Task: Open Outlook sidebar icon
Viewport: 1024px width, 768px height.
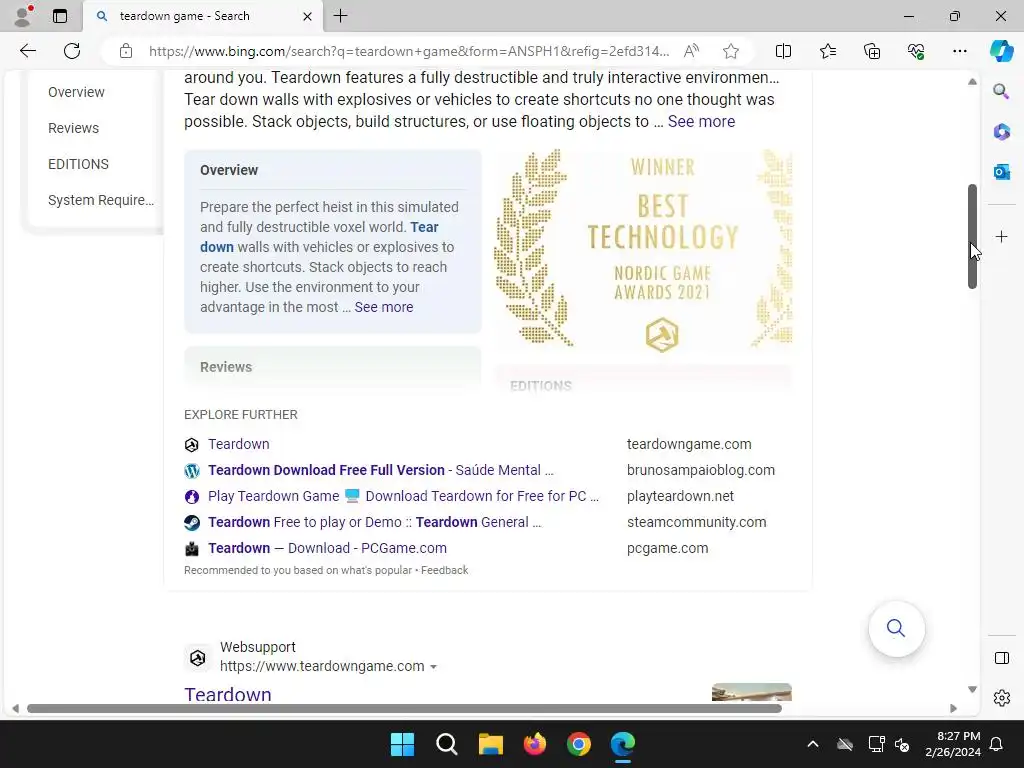Action: coord(1001,172)
